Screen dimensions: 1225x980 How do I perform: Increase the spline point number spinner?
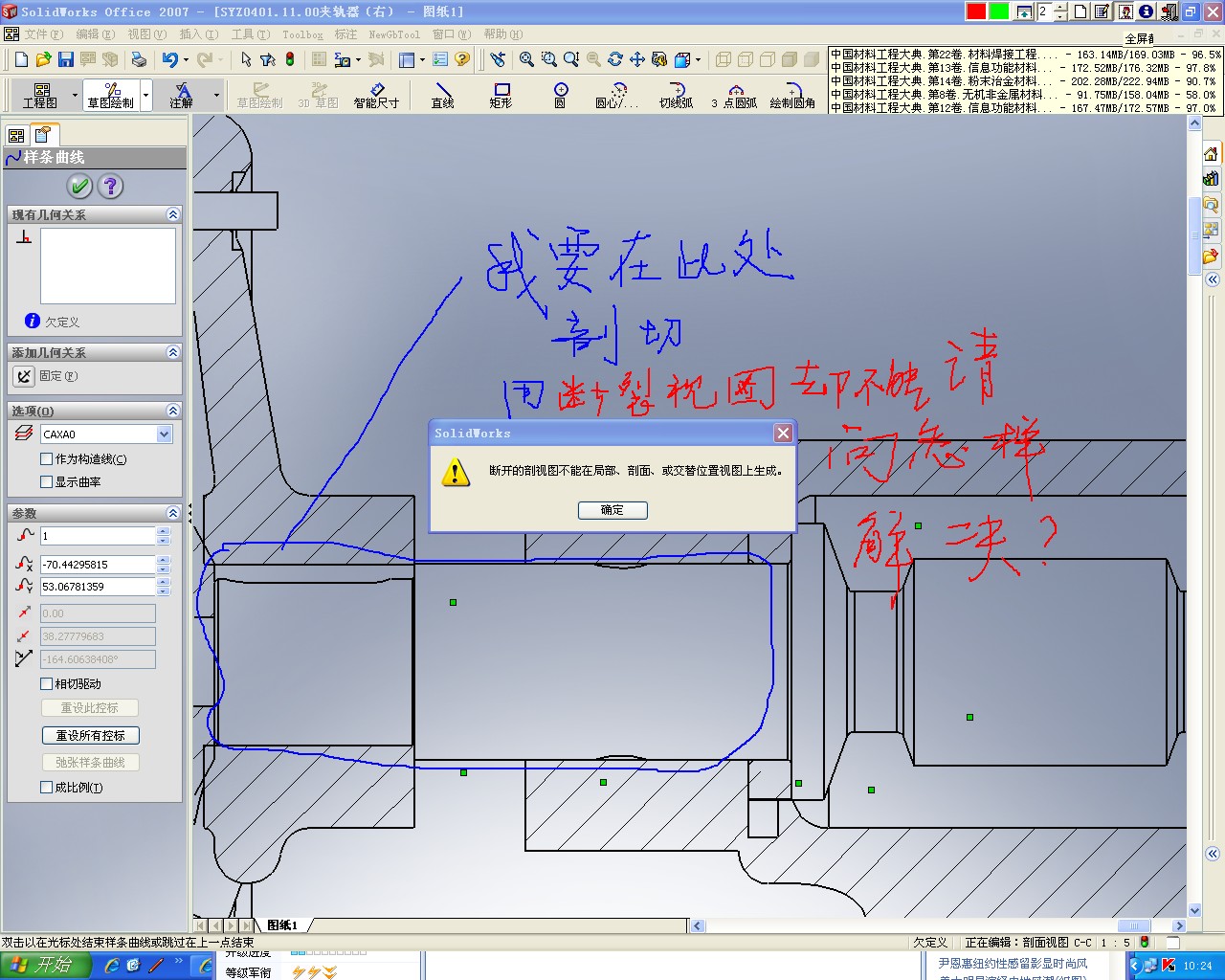[x=163, y=531]
